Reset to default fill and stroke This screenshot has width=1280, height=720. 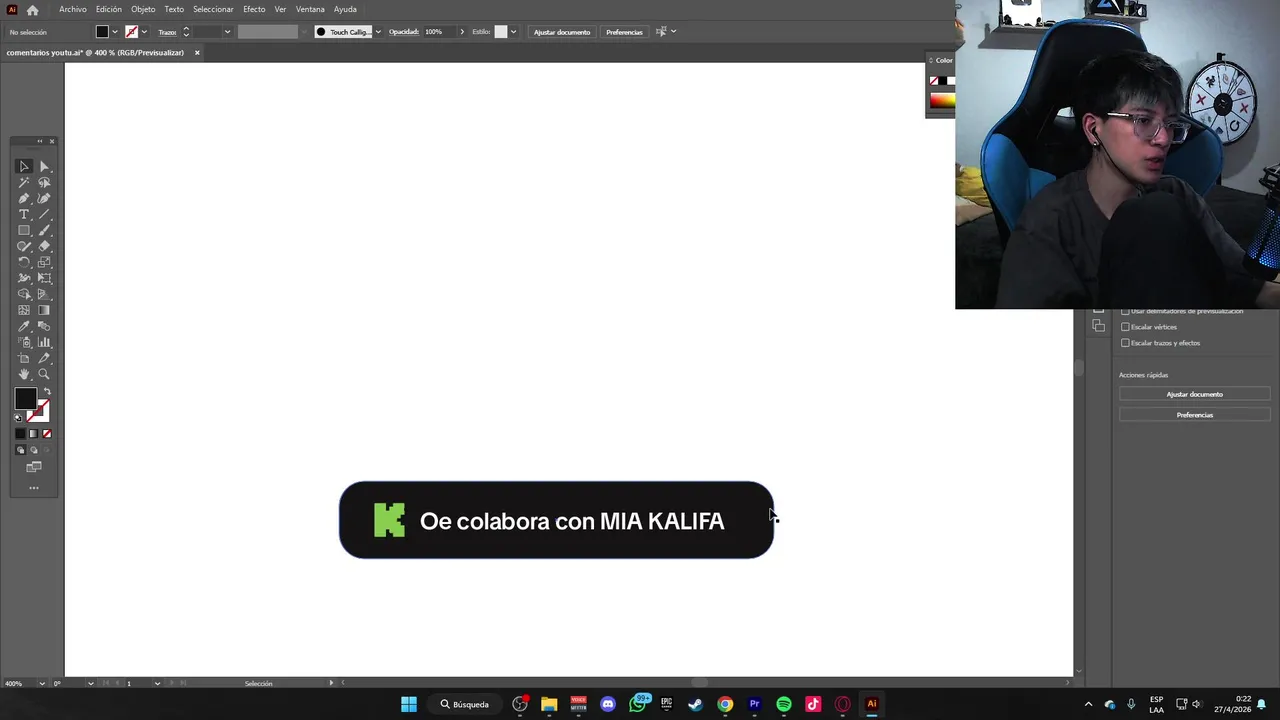click(x=19, y=417)
